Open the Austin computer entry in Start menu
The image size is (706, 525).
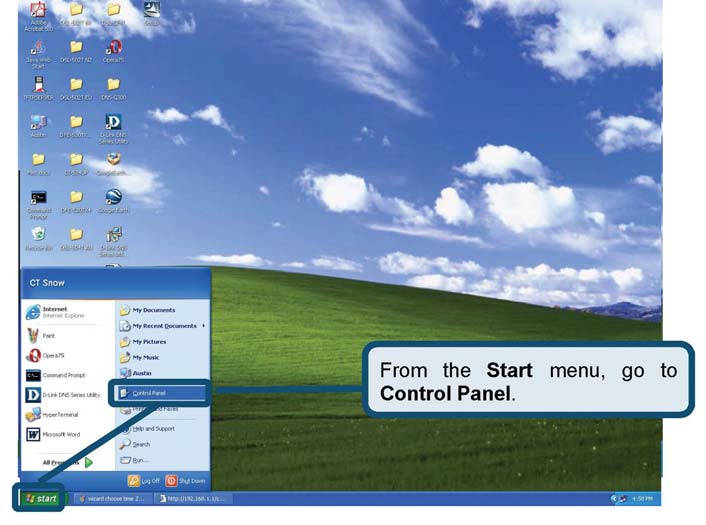(x=136, y=373)
